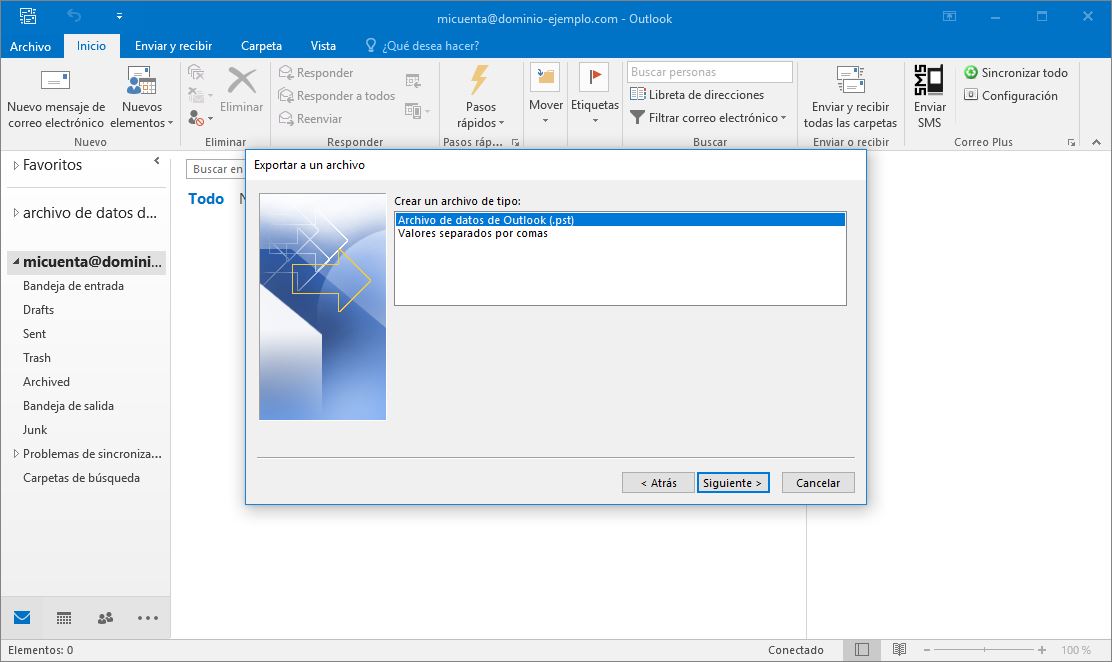Click the < Atrás button
Image resolution: width=1112 pixels, height=662 pixels.
[658, 482]
